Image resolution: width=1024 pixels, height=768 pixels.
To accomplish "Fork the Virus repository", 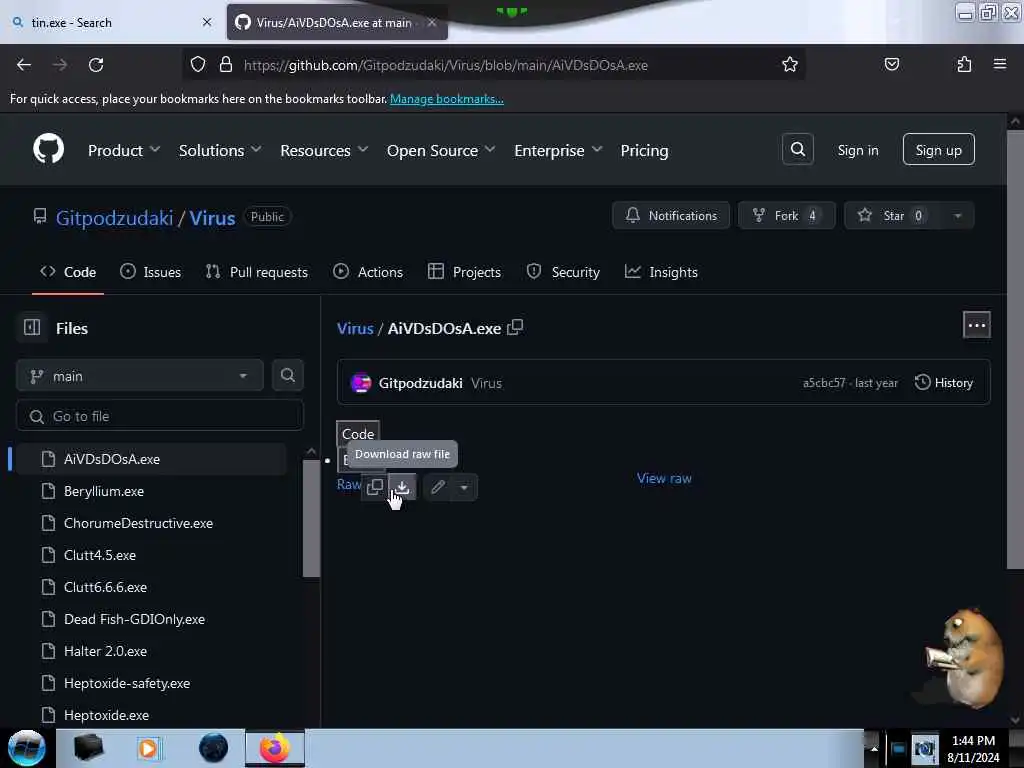I will 786,216.
